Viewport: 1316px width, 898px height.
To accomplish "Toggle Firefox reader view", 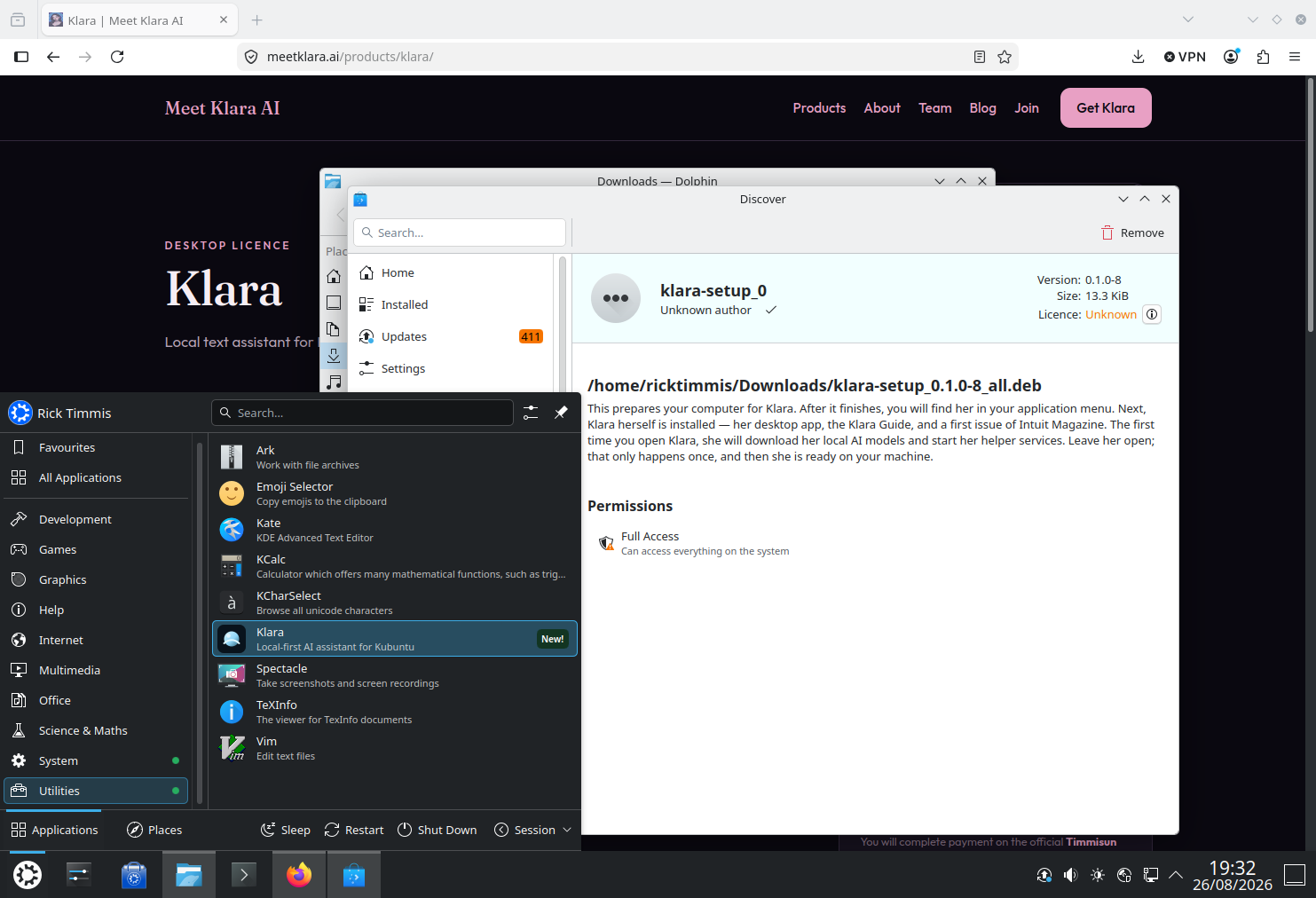I will [x=980, y=57].
